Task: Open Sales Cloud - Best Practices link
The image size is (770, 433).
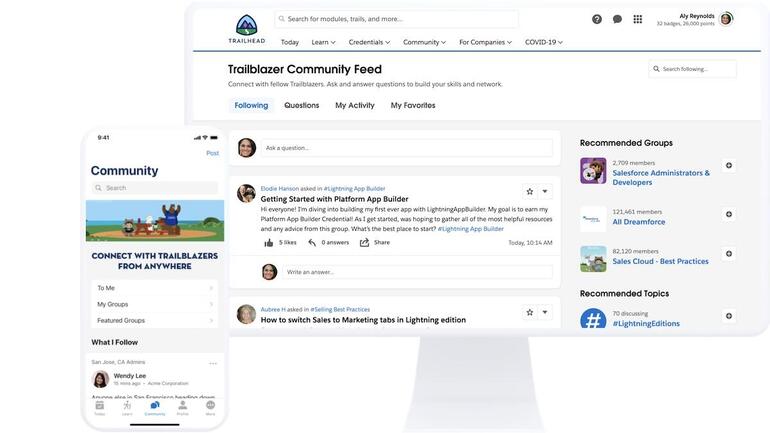Action: click(660, 262)
